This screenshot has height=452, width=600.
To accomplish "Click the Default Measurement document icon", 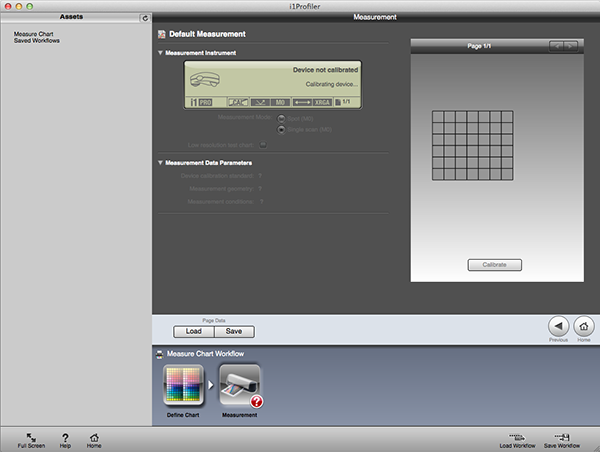I will (x=161, y=34).
